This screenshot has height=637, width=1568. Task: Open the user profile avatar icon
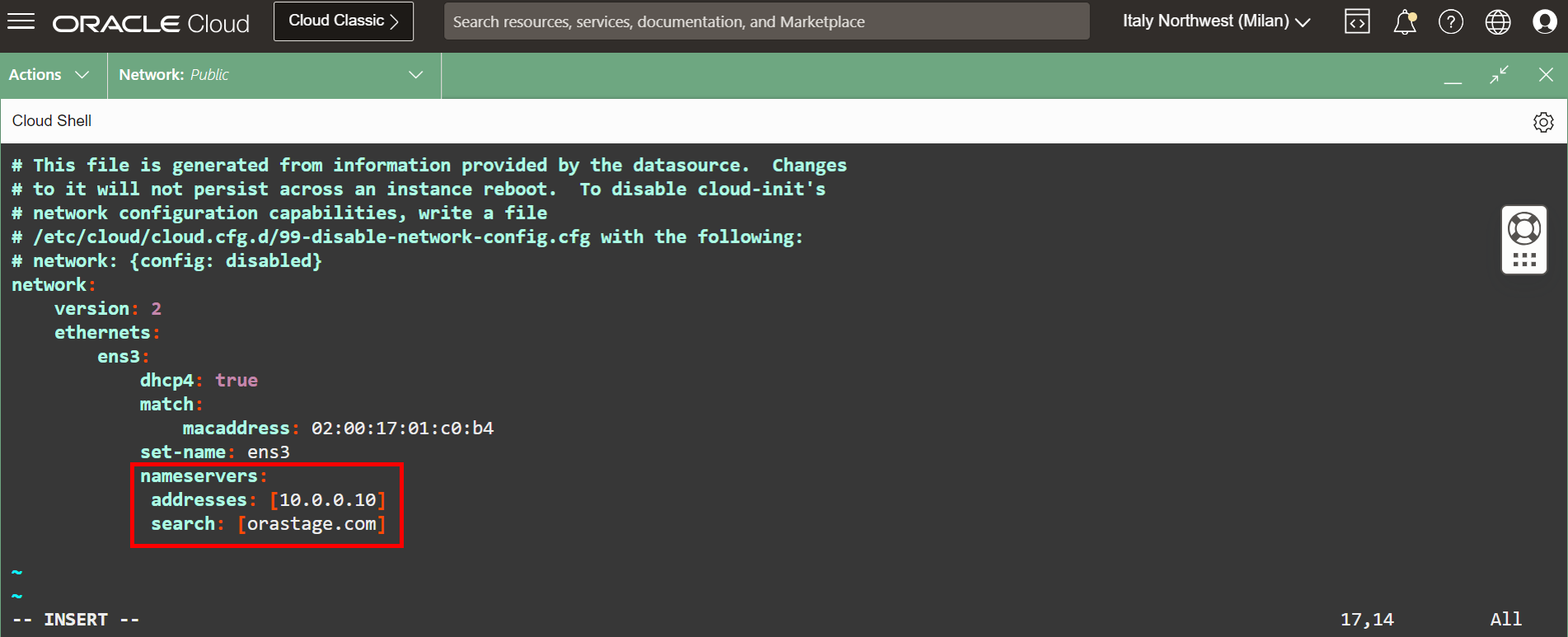coord(1545,21)
